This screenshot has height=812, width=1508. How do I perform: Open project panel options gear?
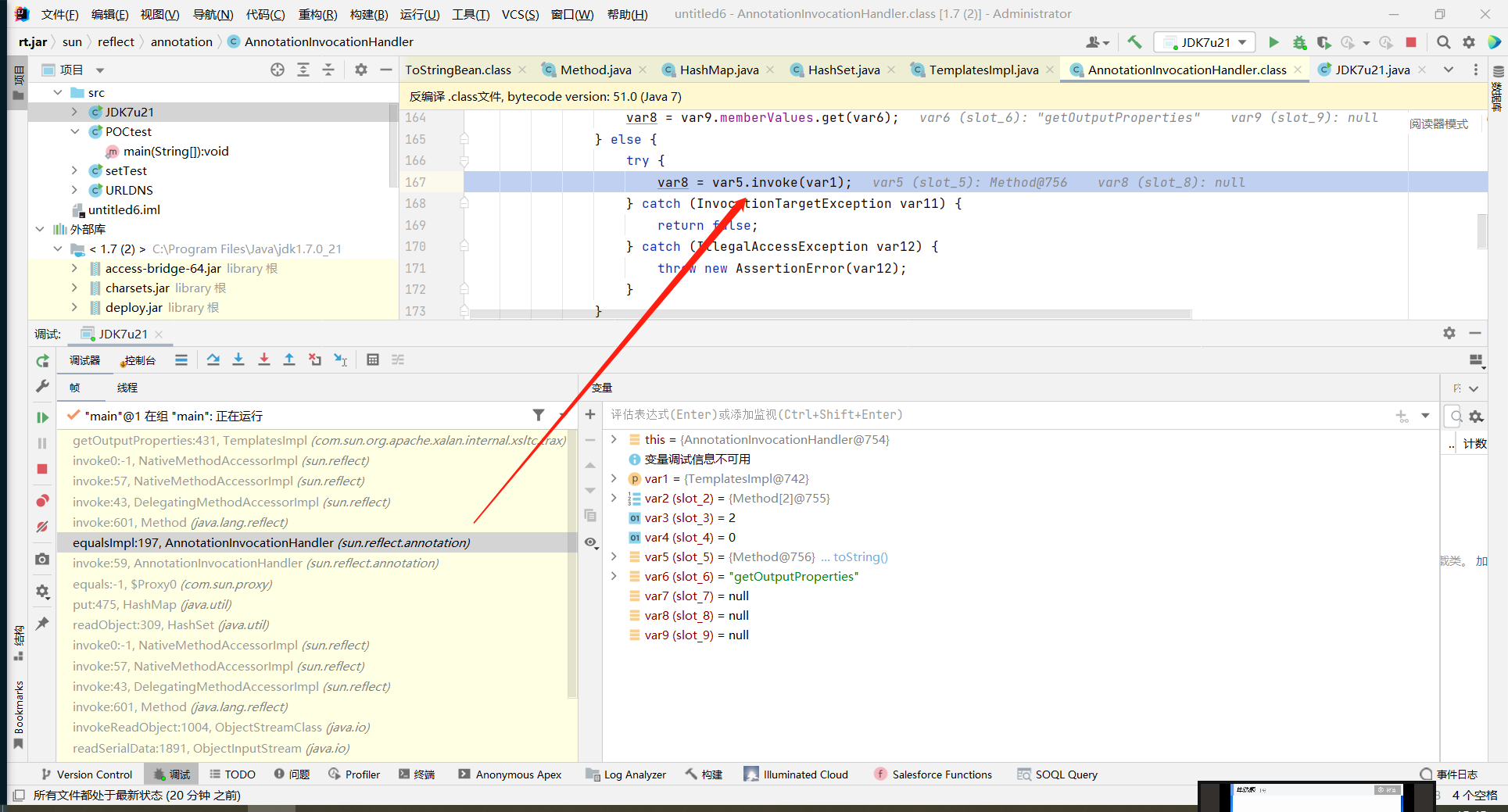(x=360, y=70)
